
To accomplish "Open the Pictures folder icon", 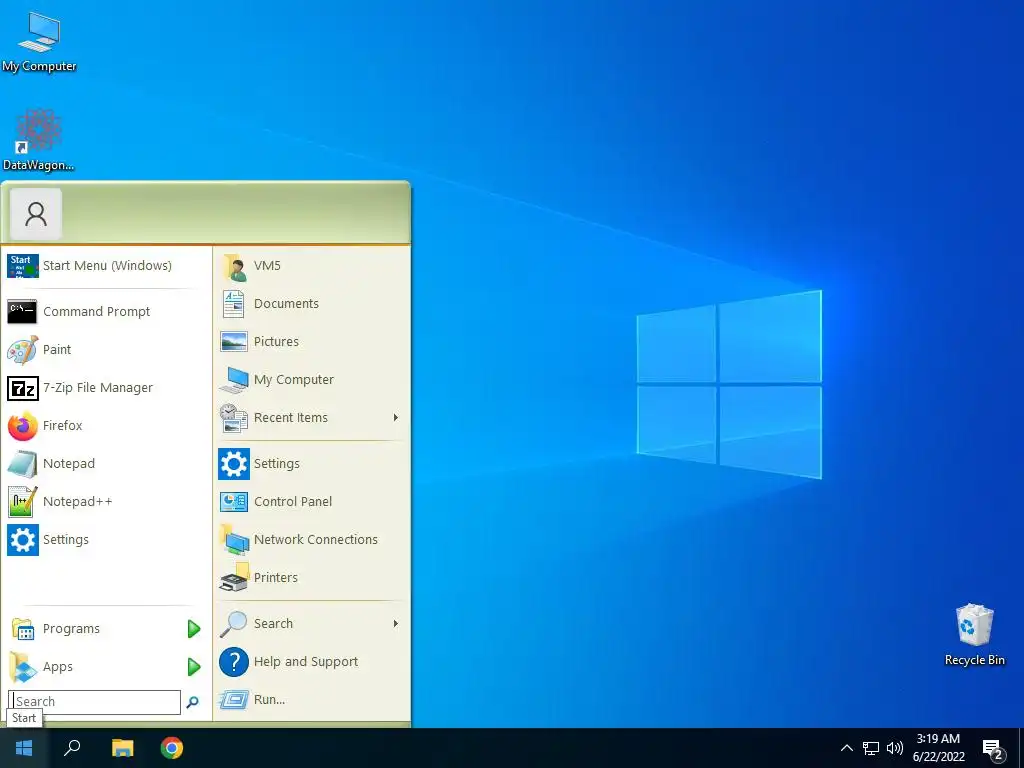I will (x=234, y=342).
